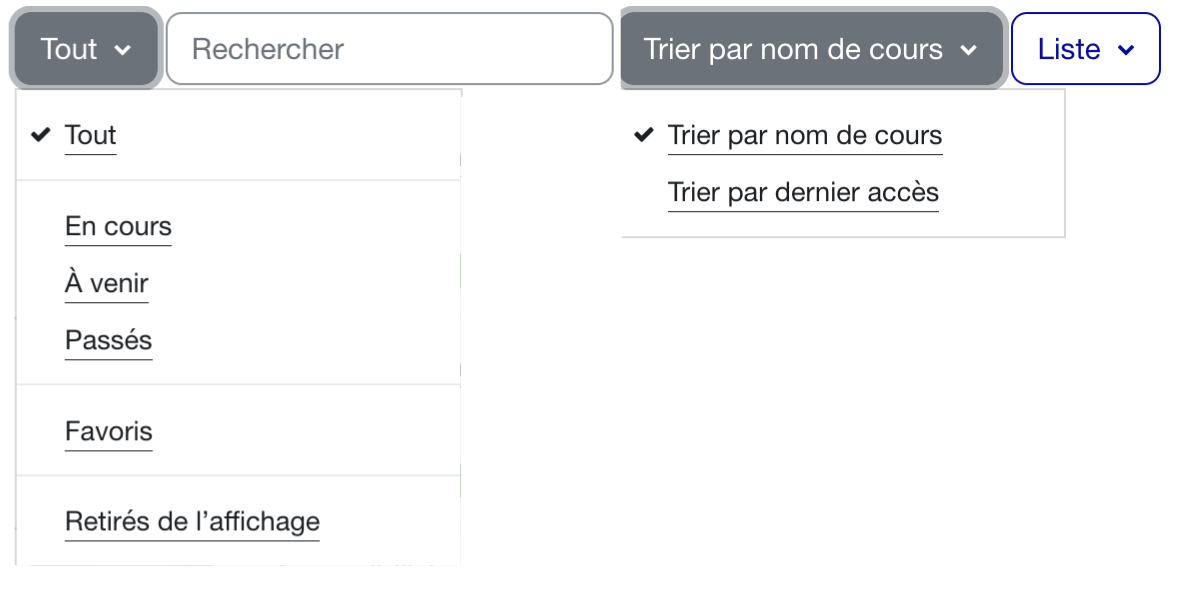Select the Passés filter option
Viewport: 1184px width, 611px height.
[108, 341]
